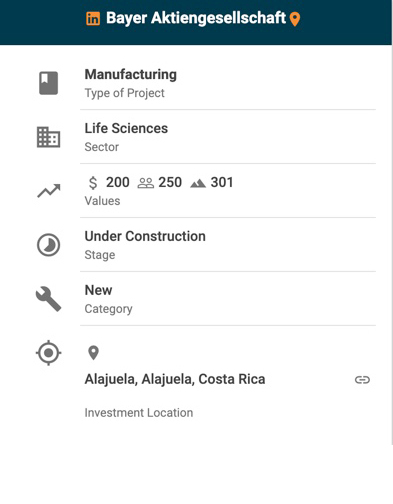Select the building icon next to Sector
393x504 pixels.
[x=48, y=137]
